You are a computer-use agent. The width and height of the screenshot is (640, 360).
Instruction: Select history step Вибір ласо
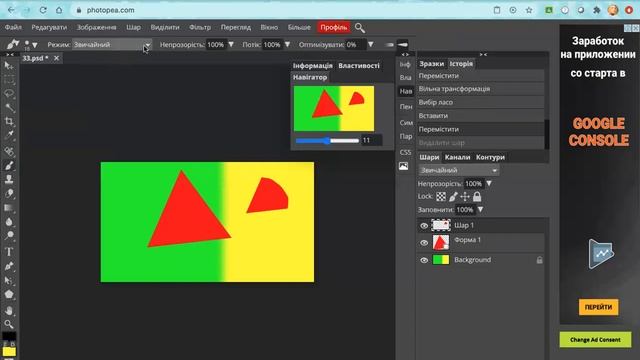[480, 102]
